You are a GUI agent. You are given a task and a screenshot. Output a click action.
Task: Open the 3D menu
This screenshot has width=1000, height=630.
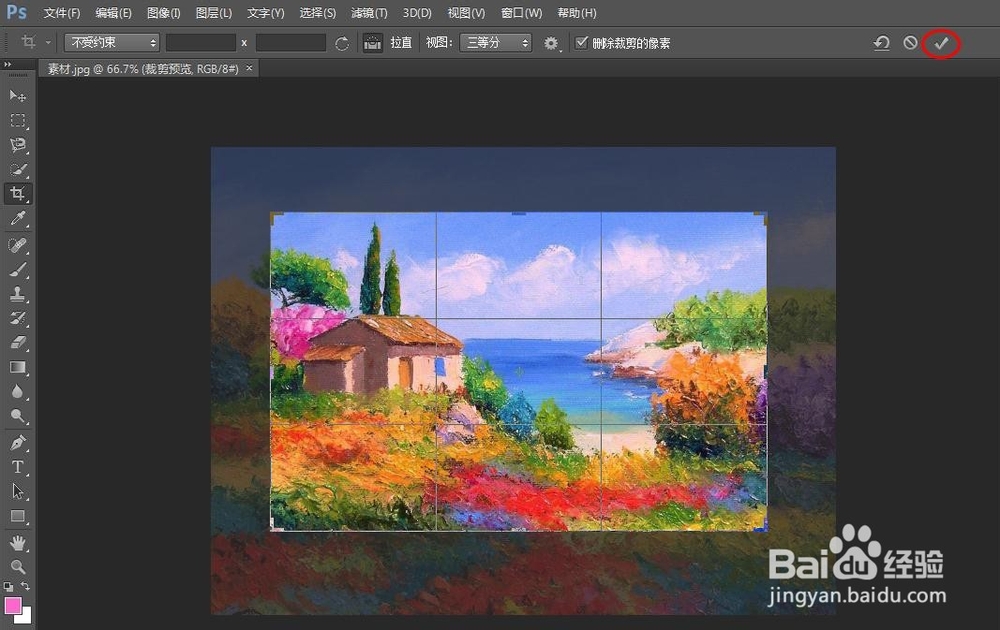416,13
